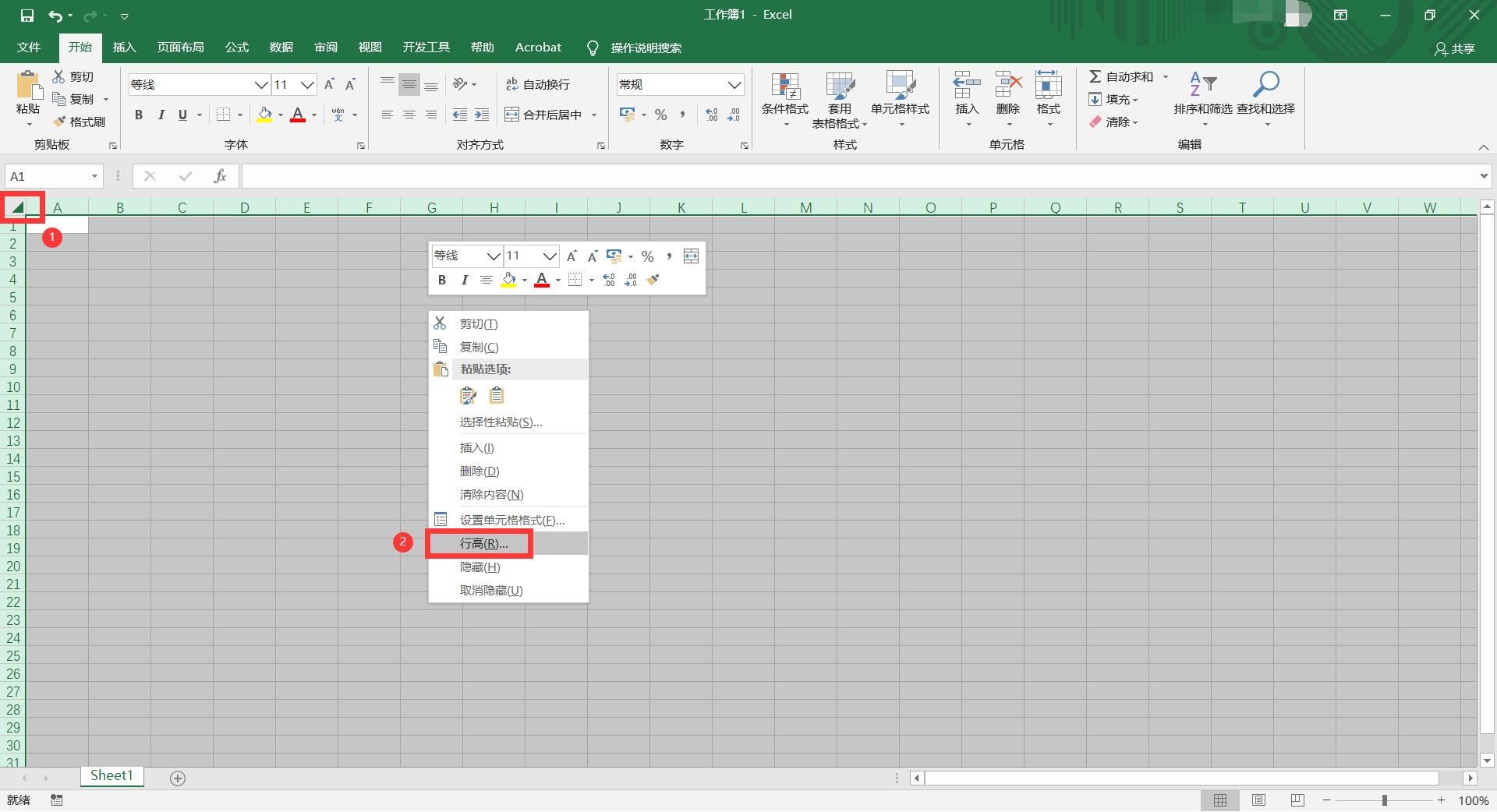Click the 操作说明搜索 Tell Me search
The height and width of the screenshot is (812, 1497).
click(646, 48)
